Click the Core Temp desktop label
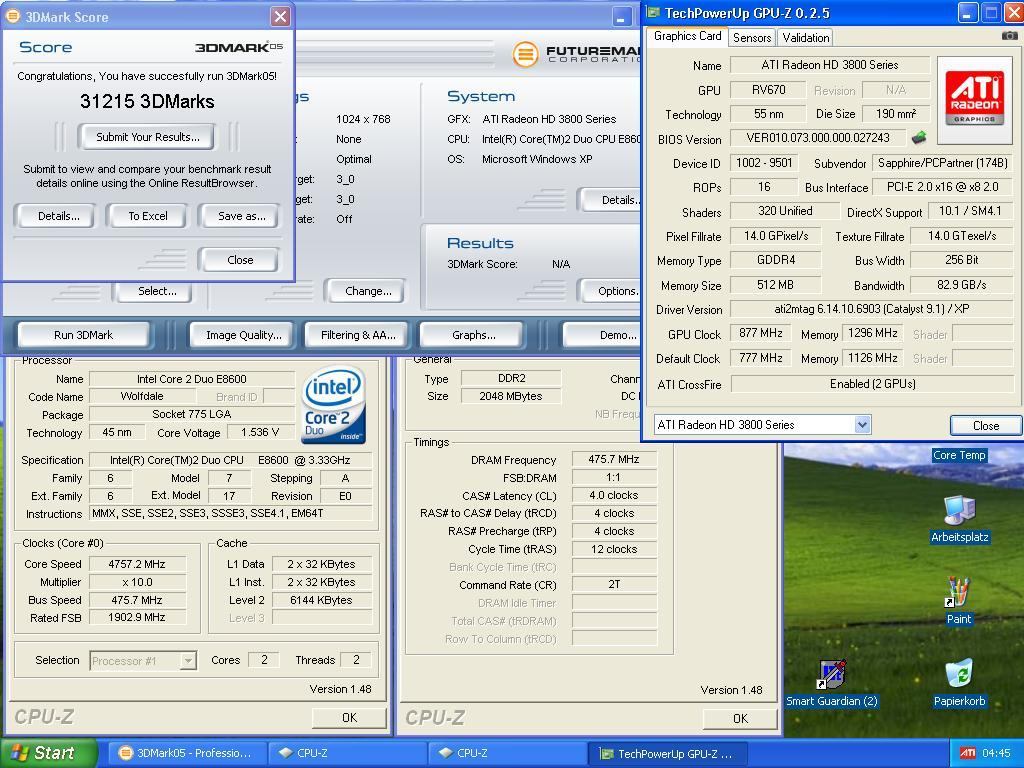 pos(959,455)
